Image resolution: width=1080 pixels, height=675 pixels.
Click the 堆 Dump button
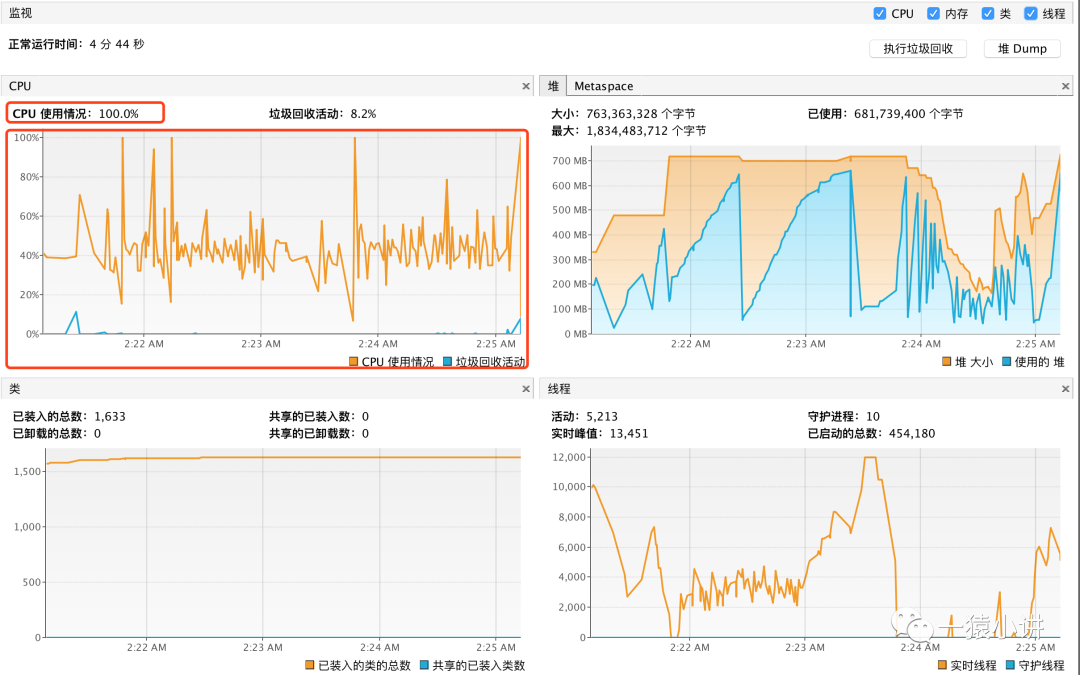1022,48
